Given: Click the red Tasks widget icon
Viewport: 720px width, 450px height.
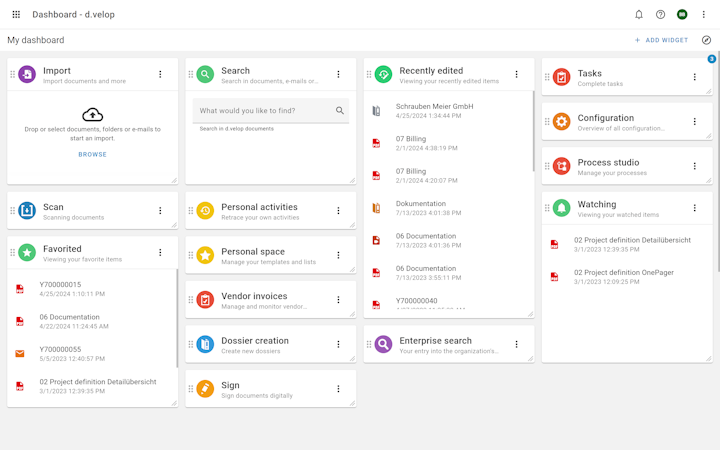Looking at the screenshot, I should click(562, 77).
